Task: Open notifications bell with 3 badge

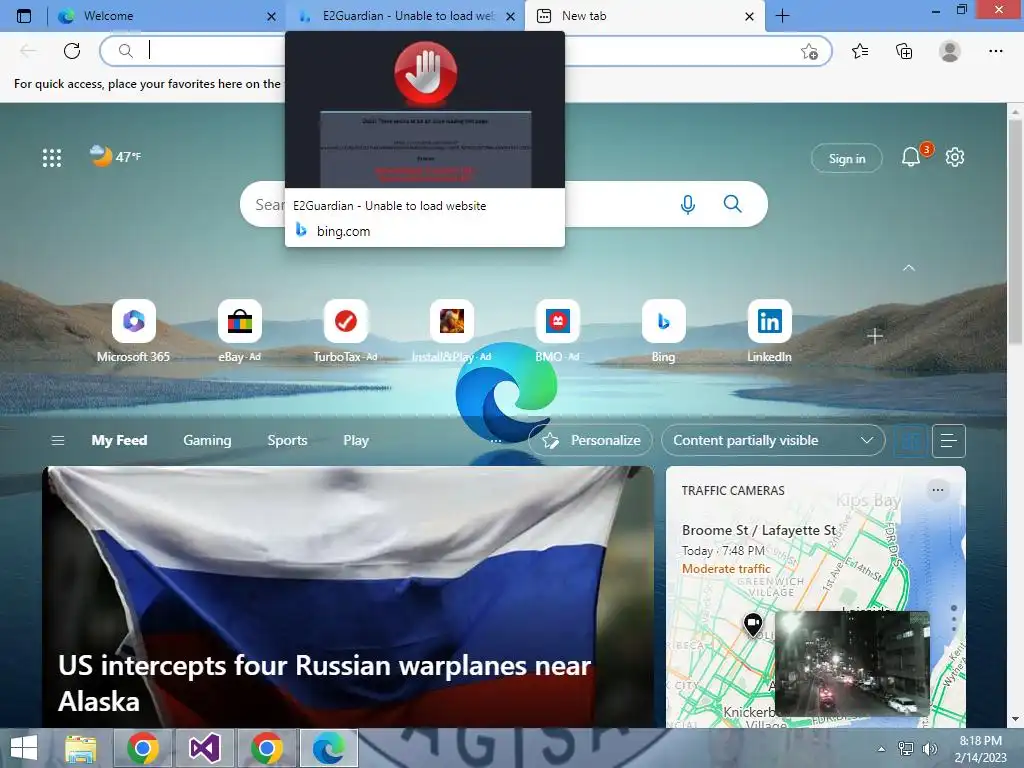Action: pyautogui.click(x=911, y=157)
